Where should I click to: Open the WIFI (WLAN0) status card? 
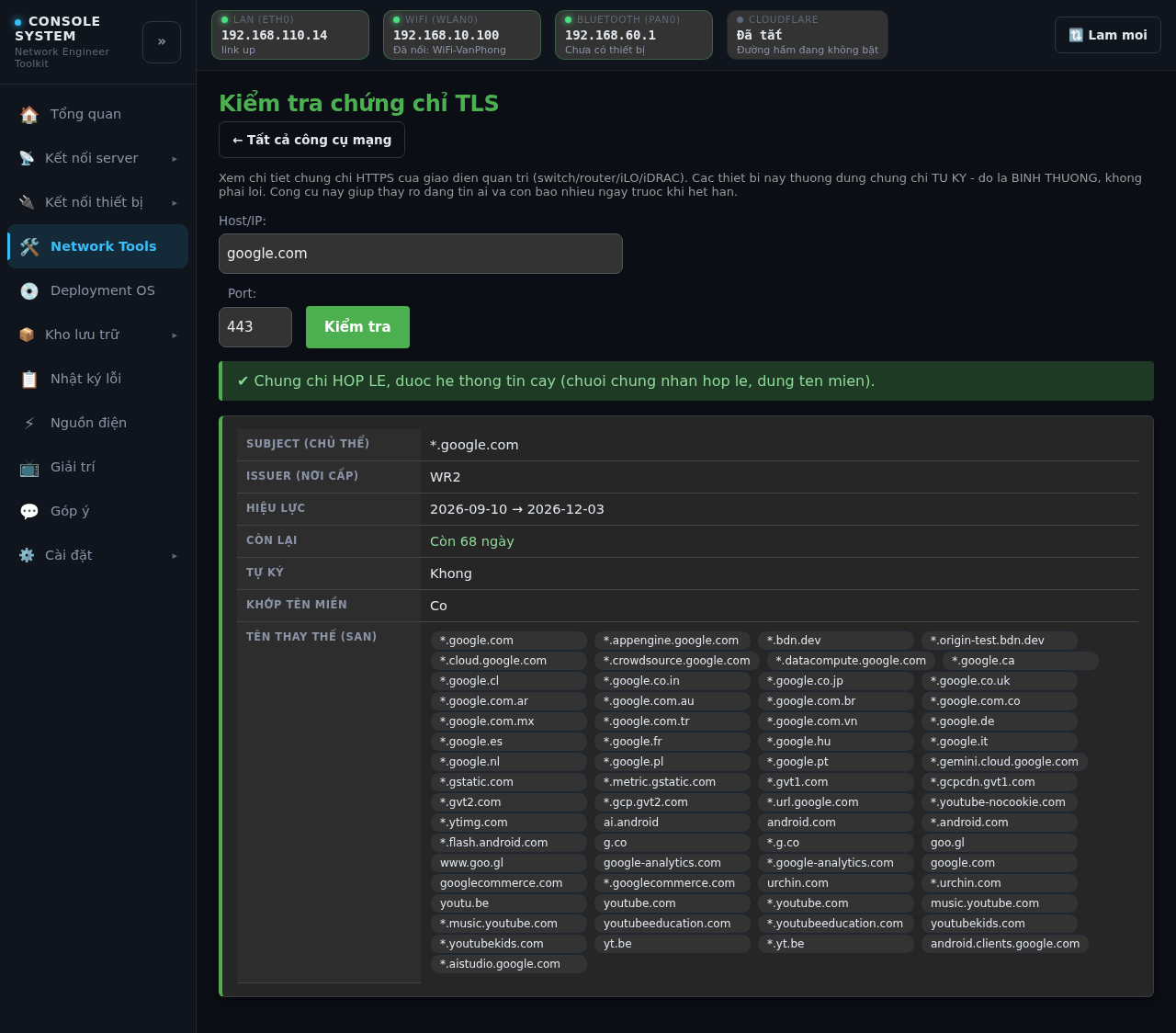[x=462, y=35]
